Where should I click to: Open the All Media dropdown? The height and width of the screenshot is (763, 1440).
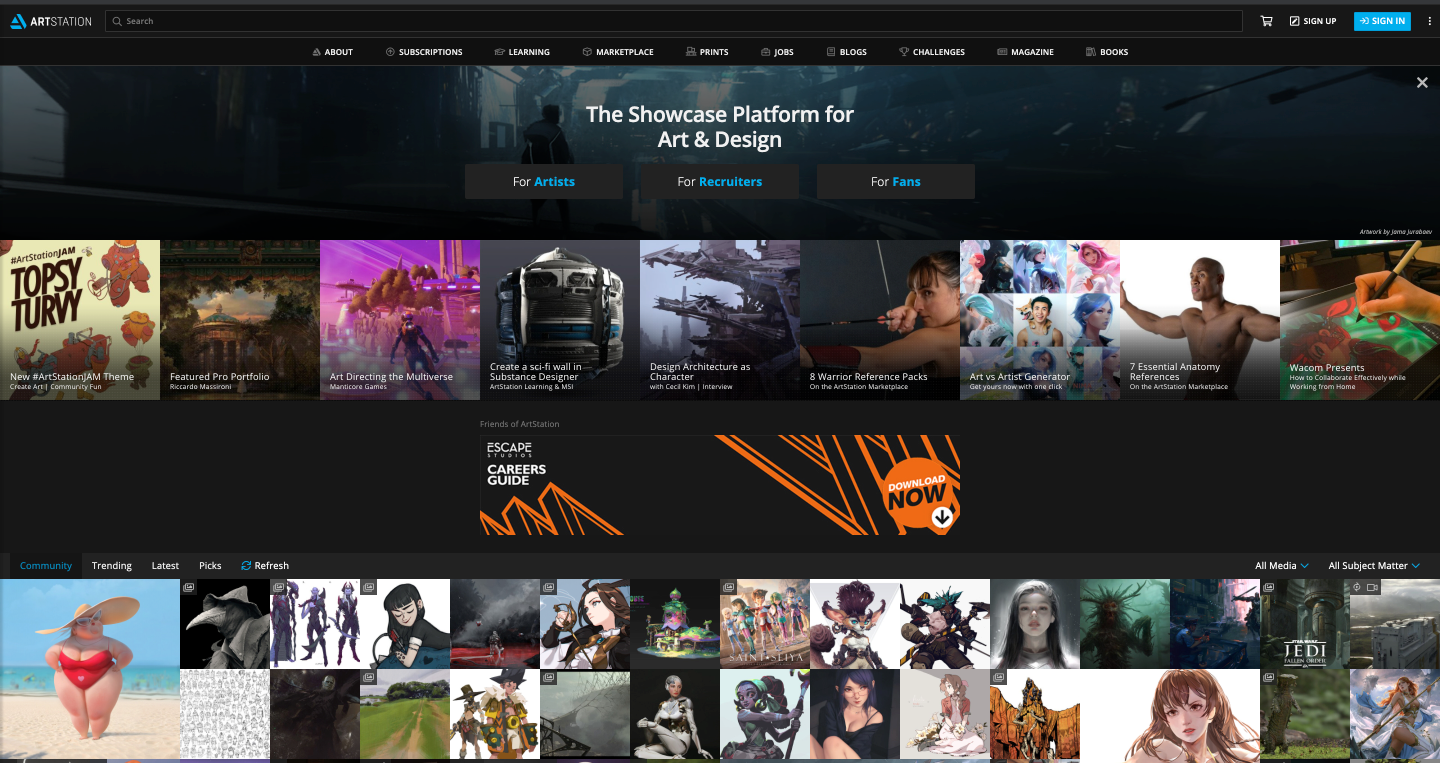pyautogui.click(x=1280, y=565)
